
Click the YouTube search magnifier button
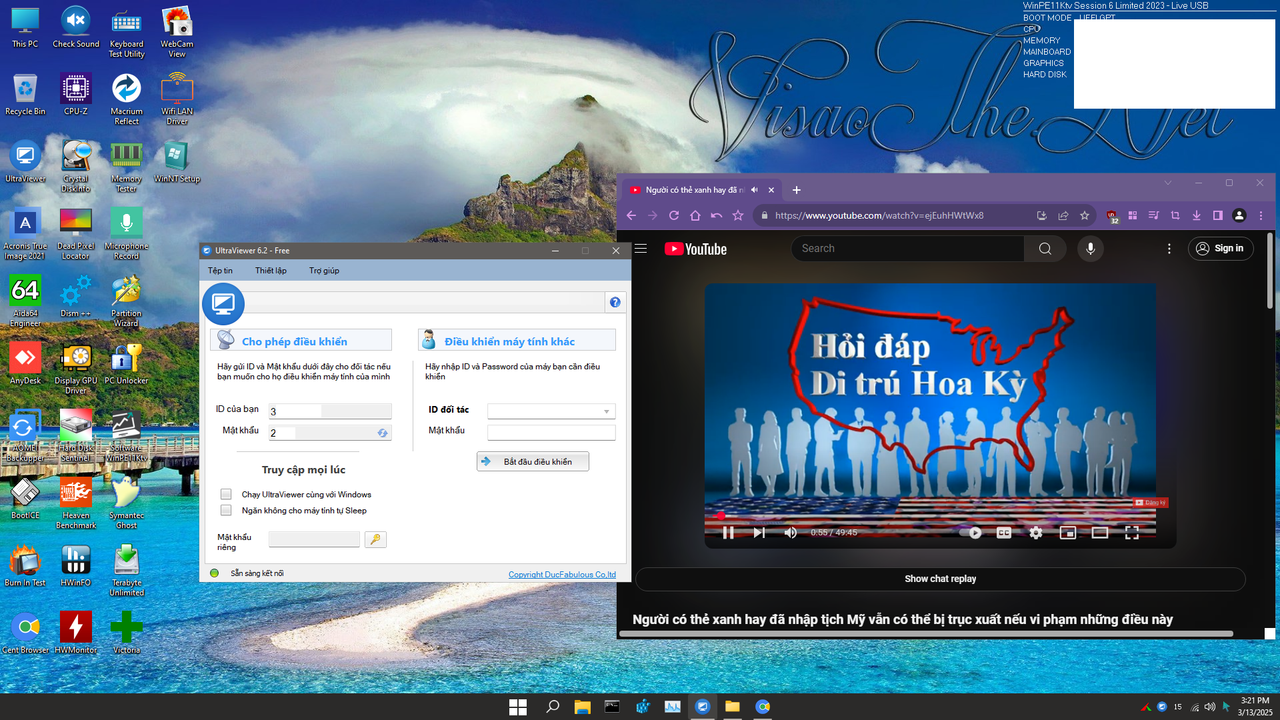(1045, 249)
